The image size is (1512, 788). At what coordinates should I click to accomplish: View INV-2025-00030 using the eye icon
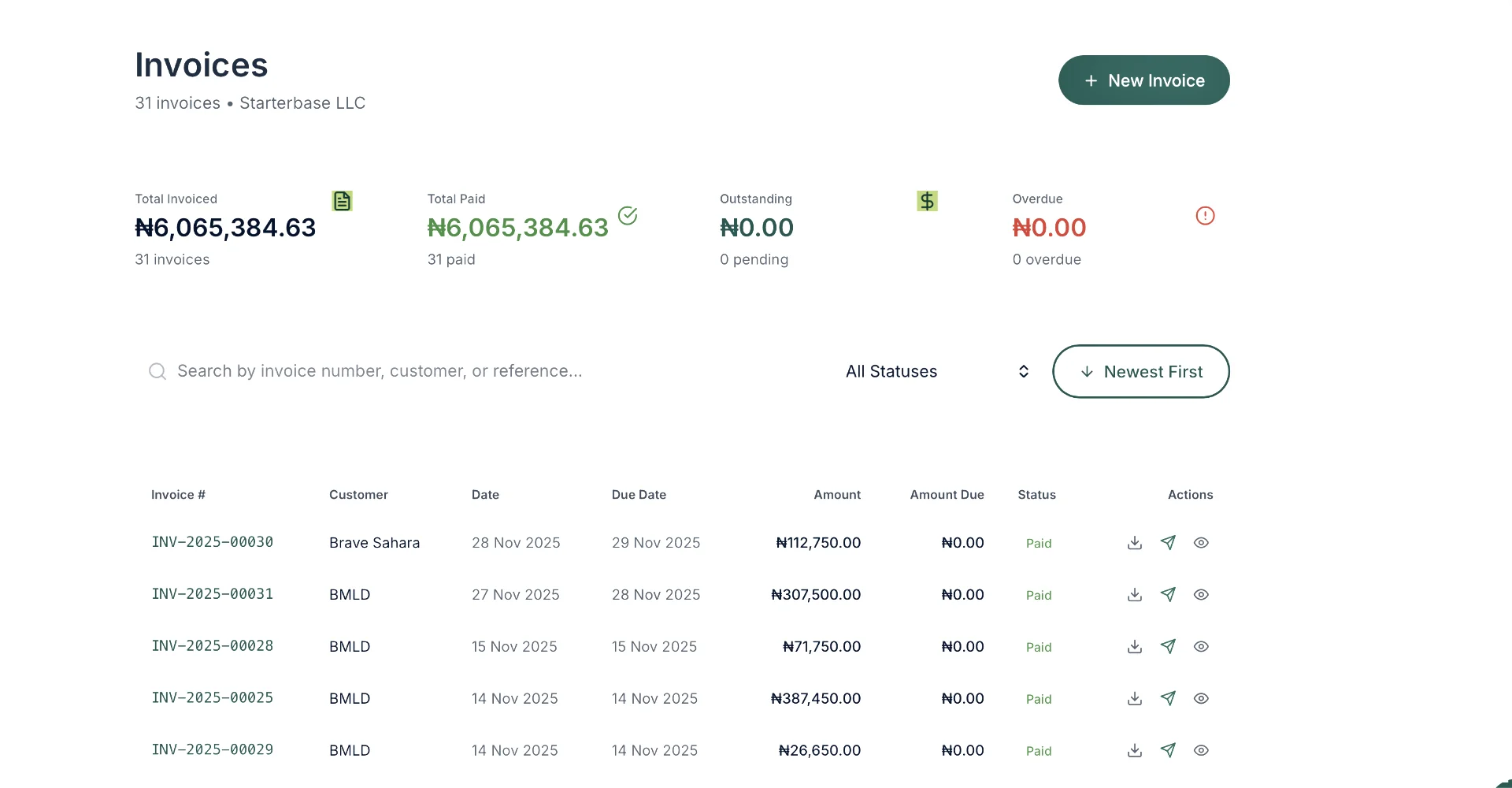click(1201, 542)
